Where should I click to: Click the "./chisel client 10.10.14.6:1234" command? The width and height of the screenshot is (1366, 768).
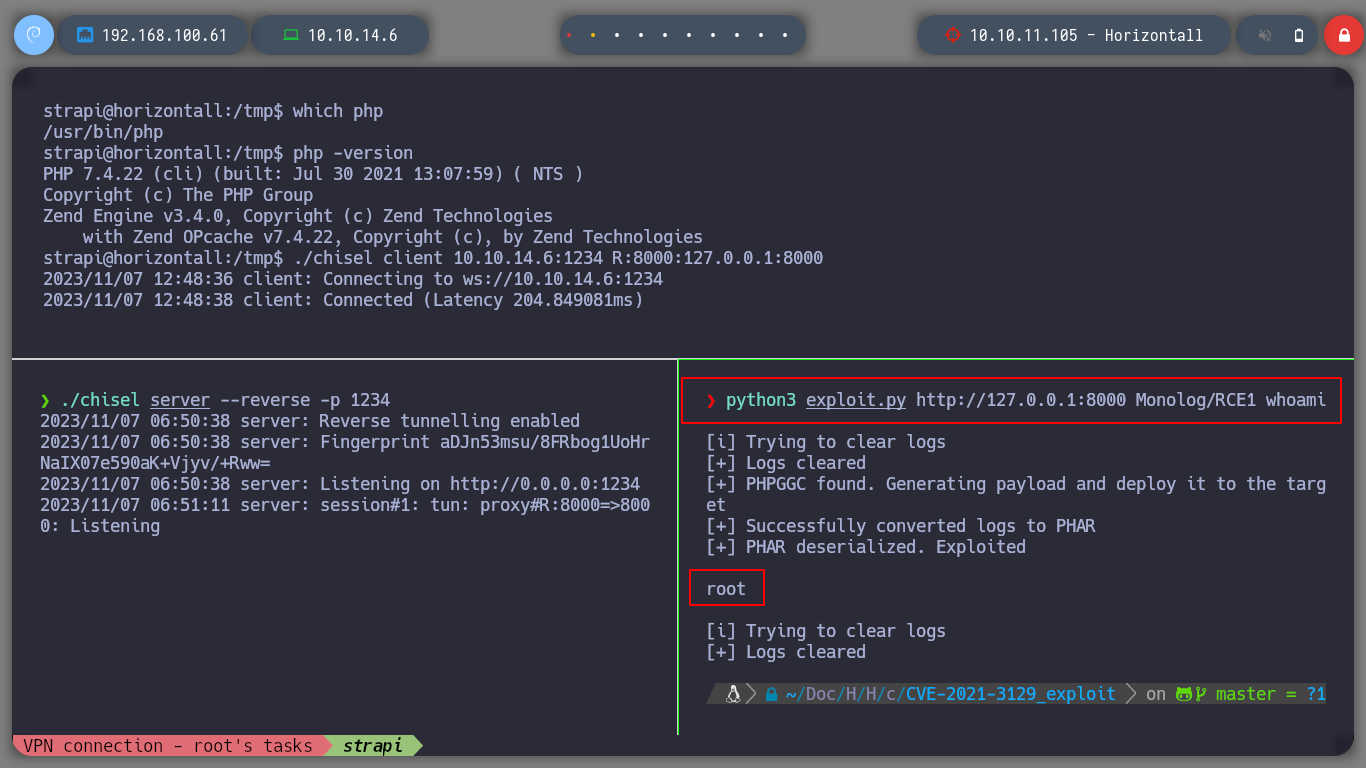point(558,258)
